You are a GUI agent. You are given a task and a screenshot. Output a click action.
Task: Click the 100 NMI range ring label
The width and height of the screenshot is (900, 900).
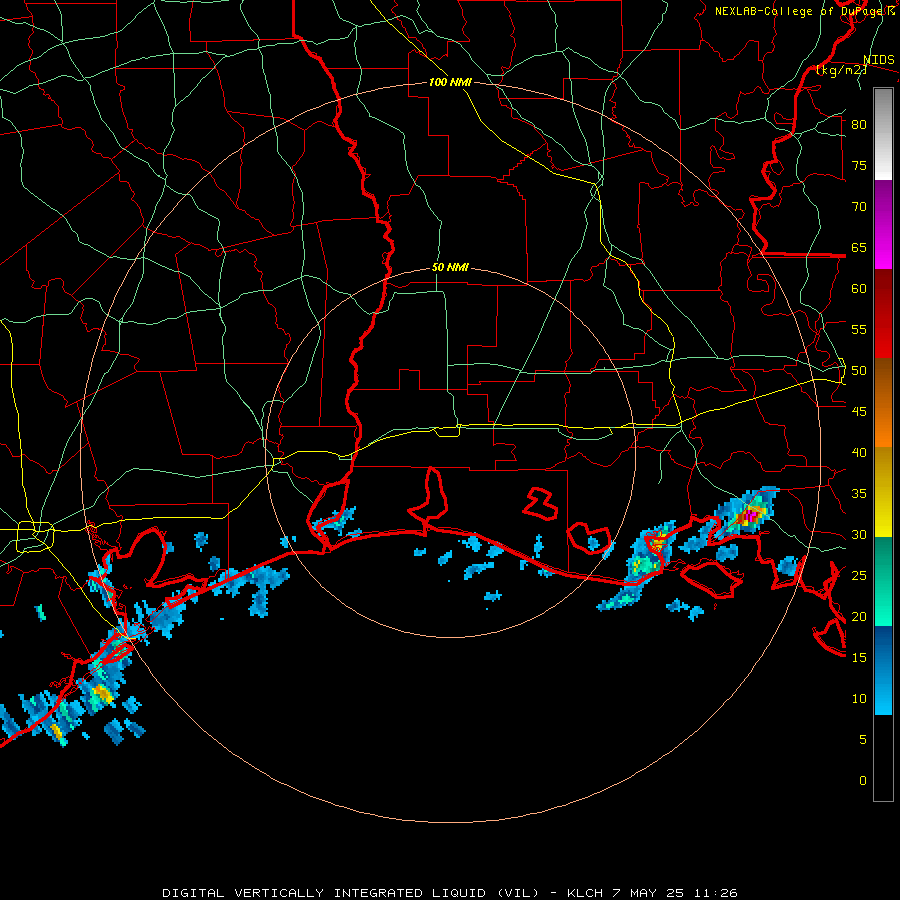450,82
